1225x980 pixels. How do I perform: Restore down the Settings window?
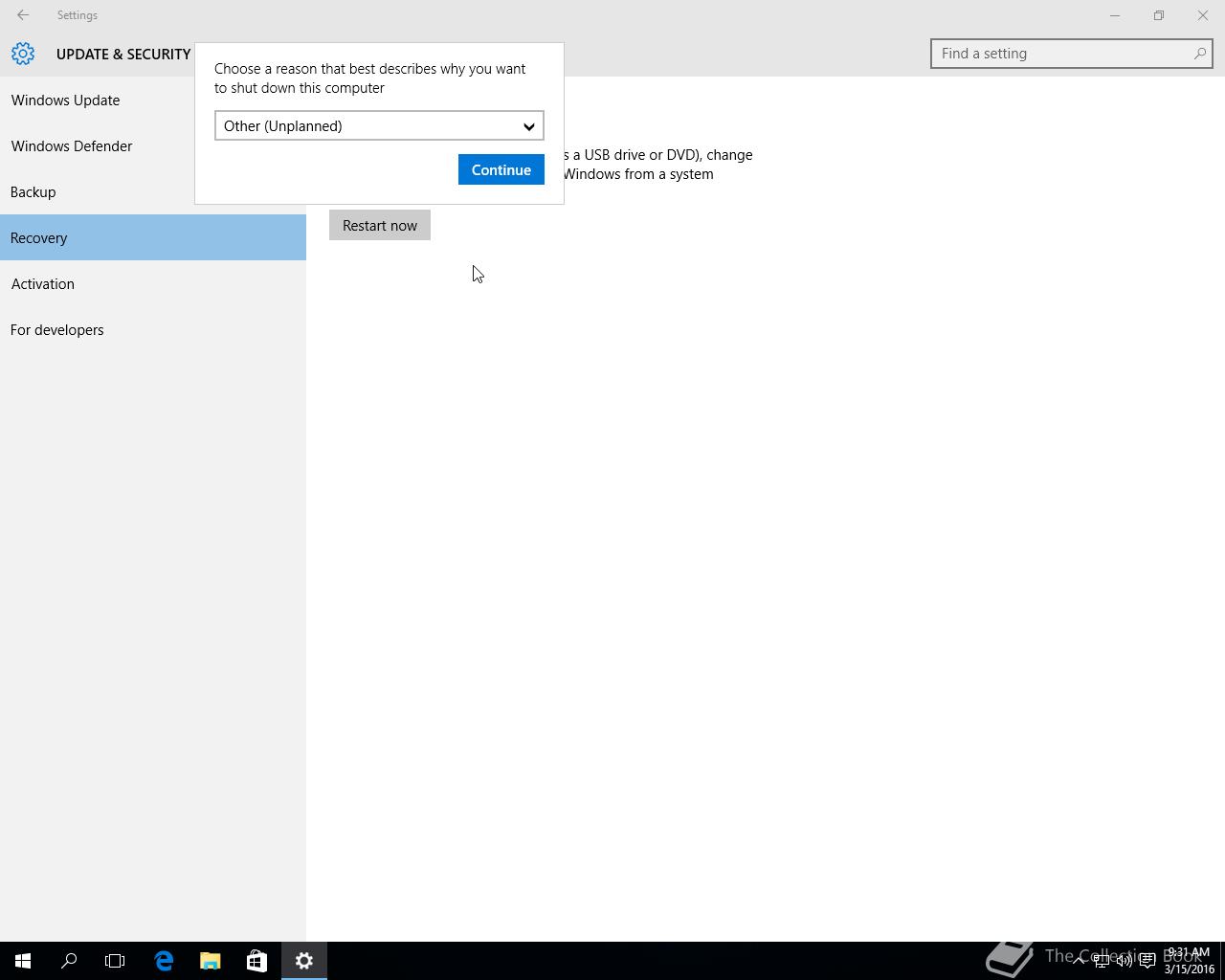1159,15
